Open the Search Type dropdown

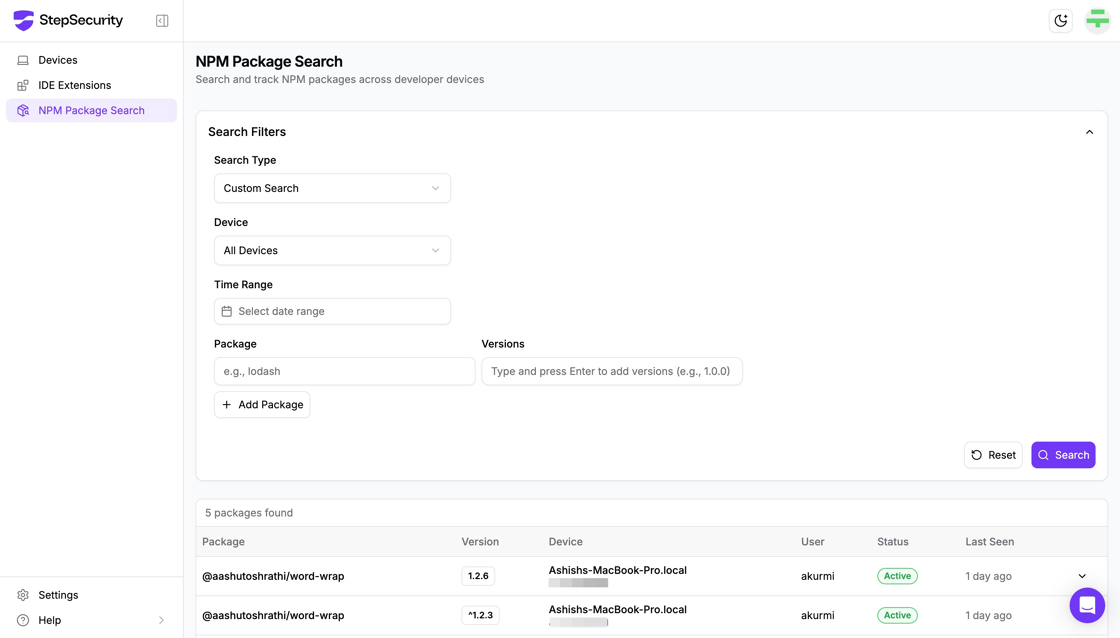pyautogui.click(x=332, y=188)
